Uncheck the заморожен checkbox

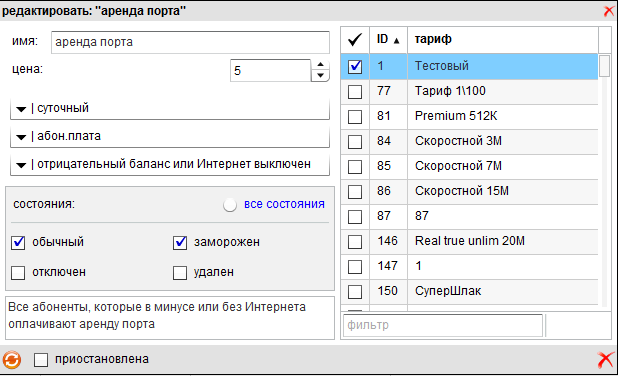pos(180,242)
